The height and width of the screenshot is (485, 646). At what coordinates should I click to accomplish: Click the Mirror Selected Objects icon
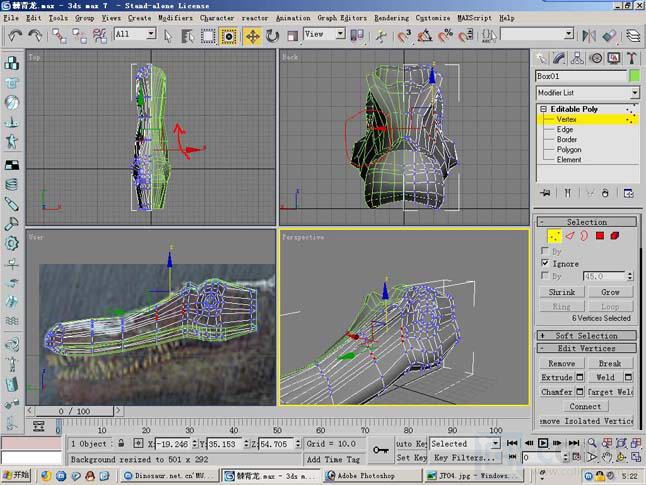[x=589, y=36]
